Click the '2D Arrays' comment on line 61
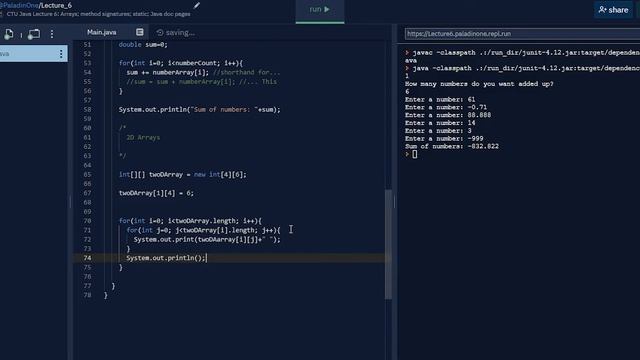The height and width of the screenshot is (360, 640). pos(143,138)
